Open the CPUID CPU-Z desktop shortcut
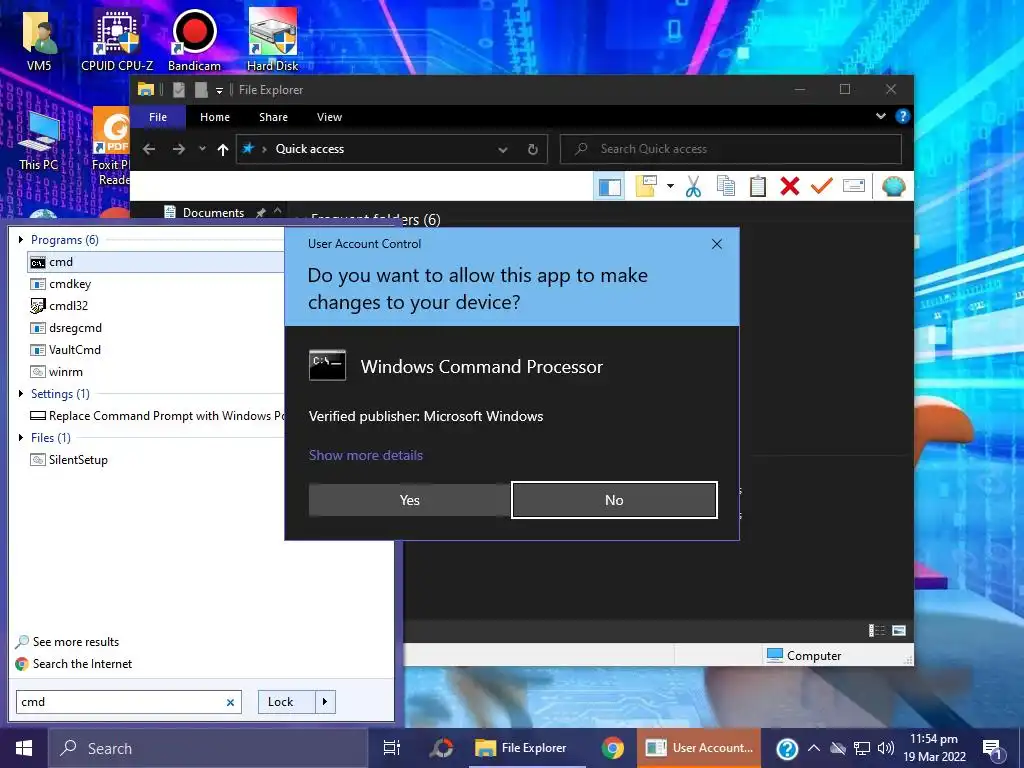The height and width of the screenshot is (768, 1024). [x=117, y=40]
